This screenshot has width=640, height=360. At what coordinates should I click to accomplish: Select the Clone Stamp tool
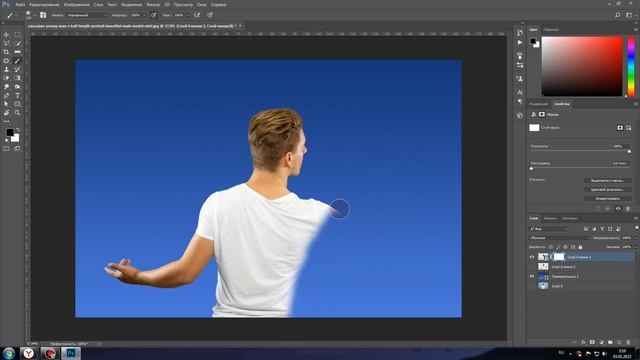[x=6, y=69]
